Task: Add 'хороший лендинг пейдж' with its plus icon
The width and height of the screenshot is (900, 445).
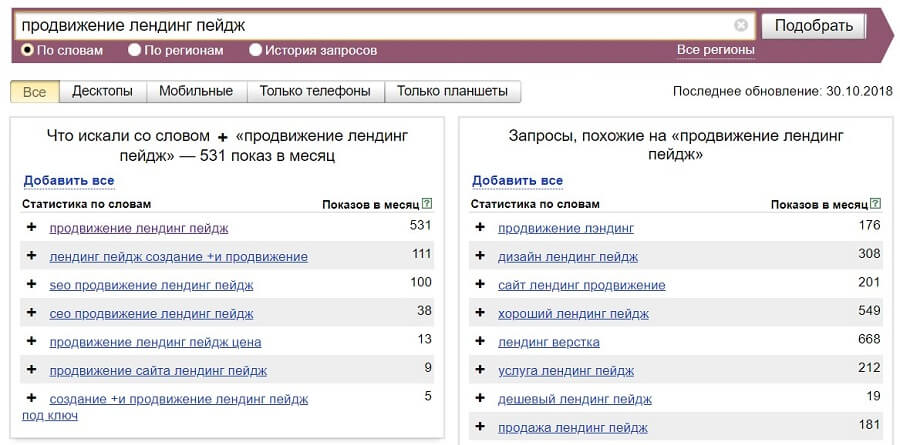Action: coord(480,312)
